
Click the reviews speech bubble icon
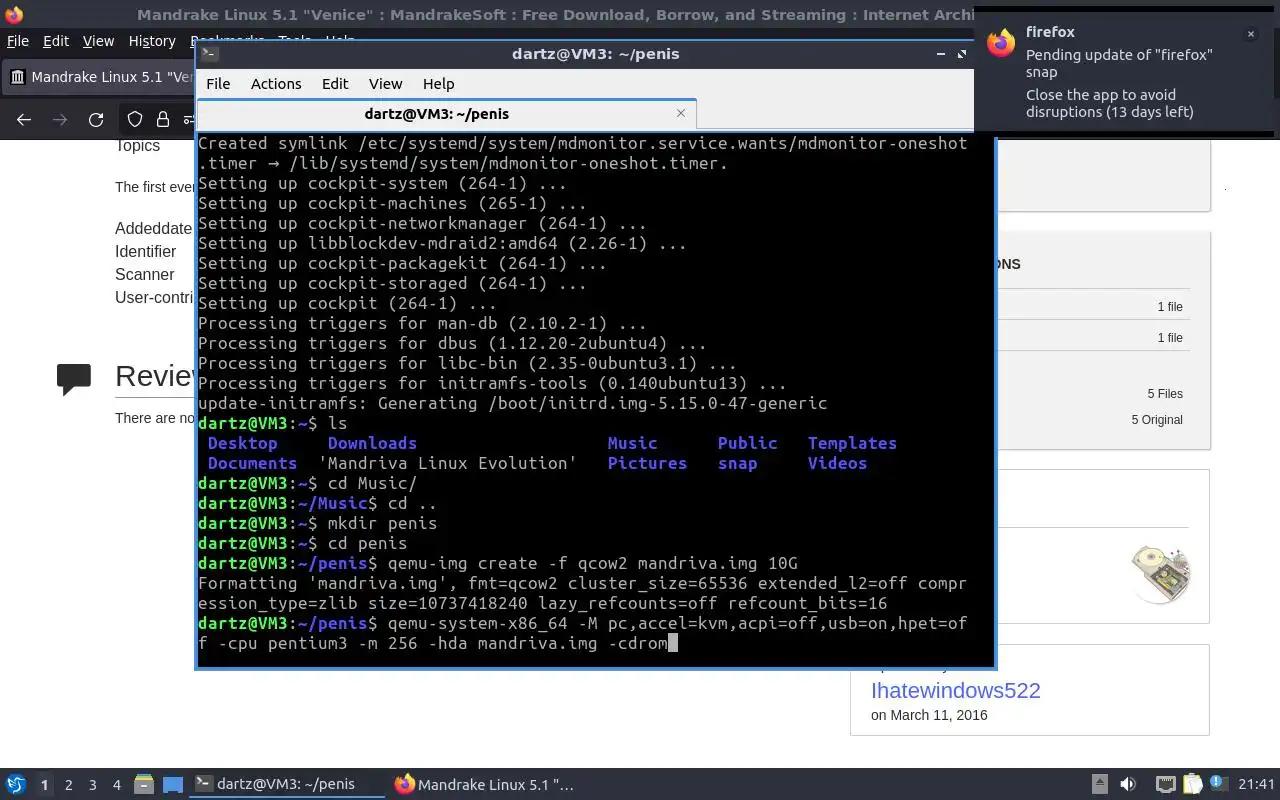click(x=74, y=379)
